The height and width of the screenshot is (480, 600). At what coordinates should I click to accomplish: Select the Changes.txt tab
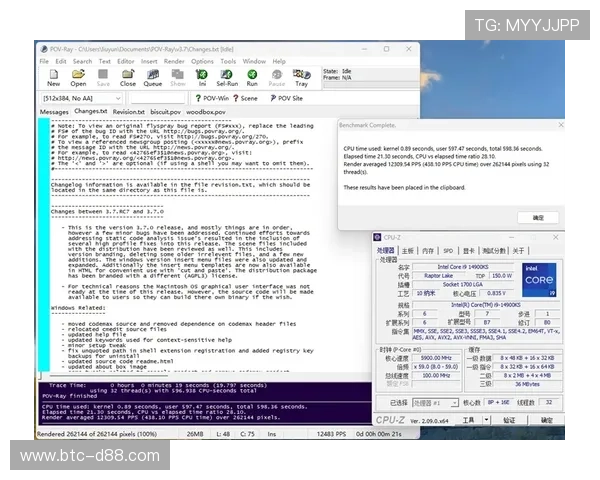[x=91, y=111]
